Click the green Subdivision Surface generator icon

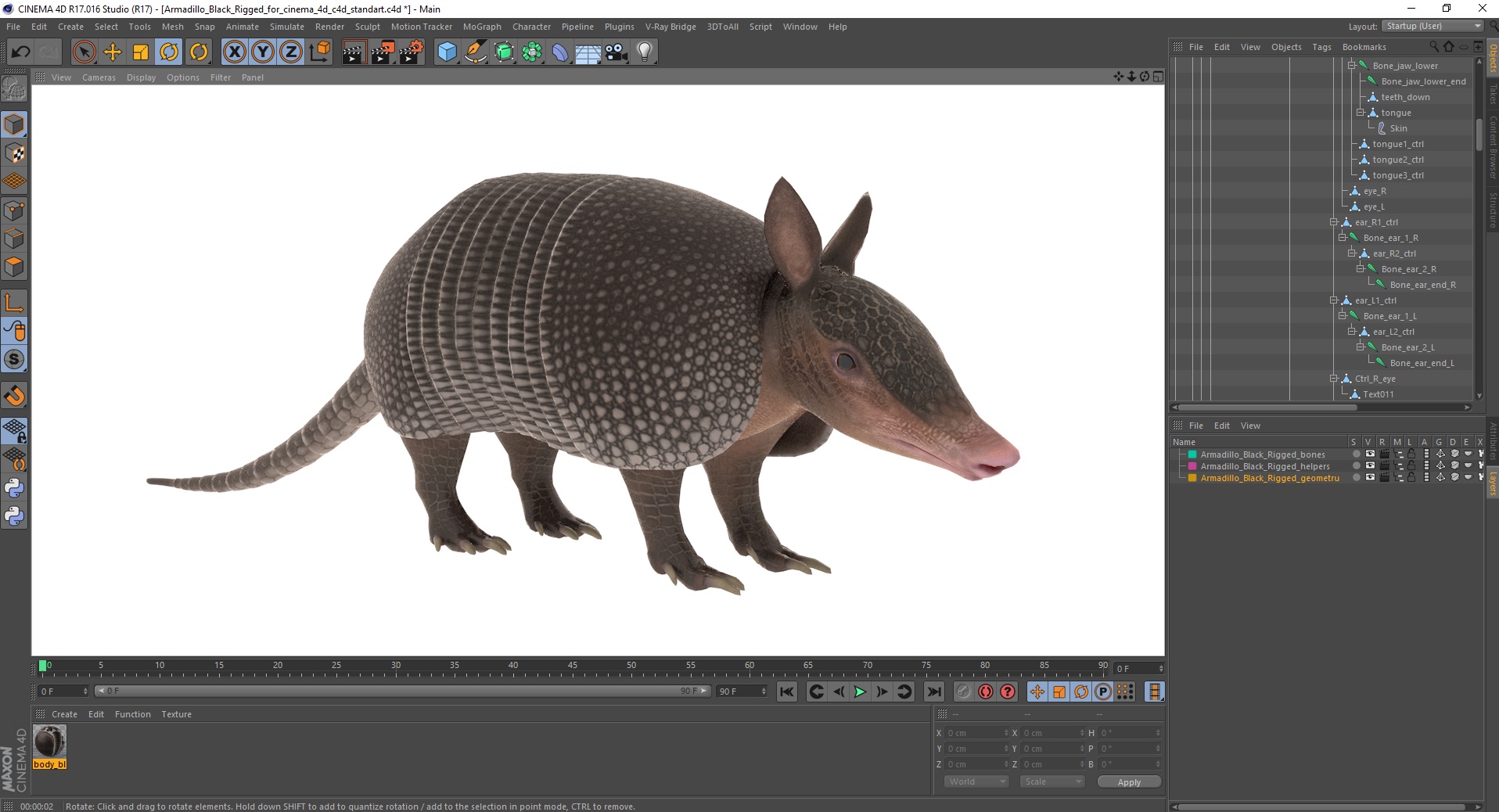point(505,52)
